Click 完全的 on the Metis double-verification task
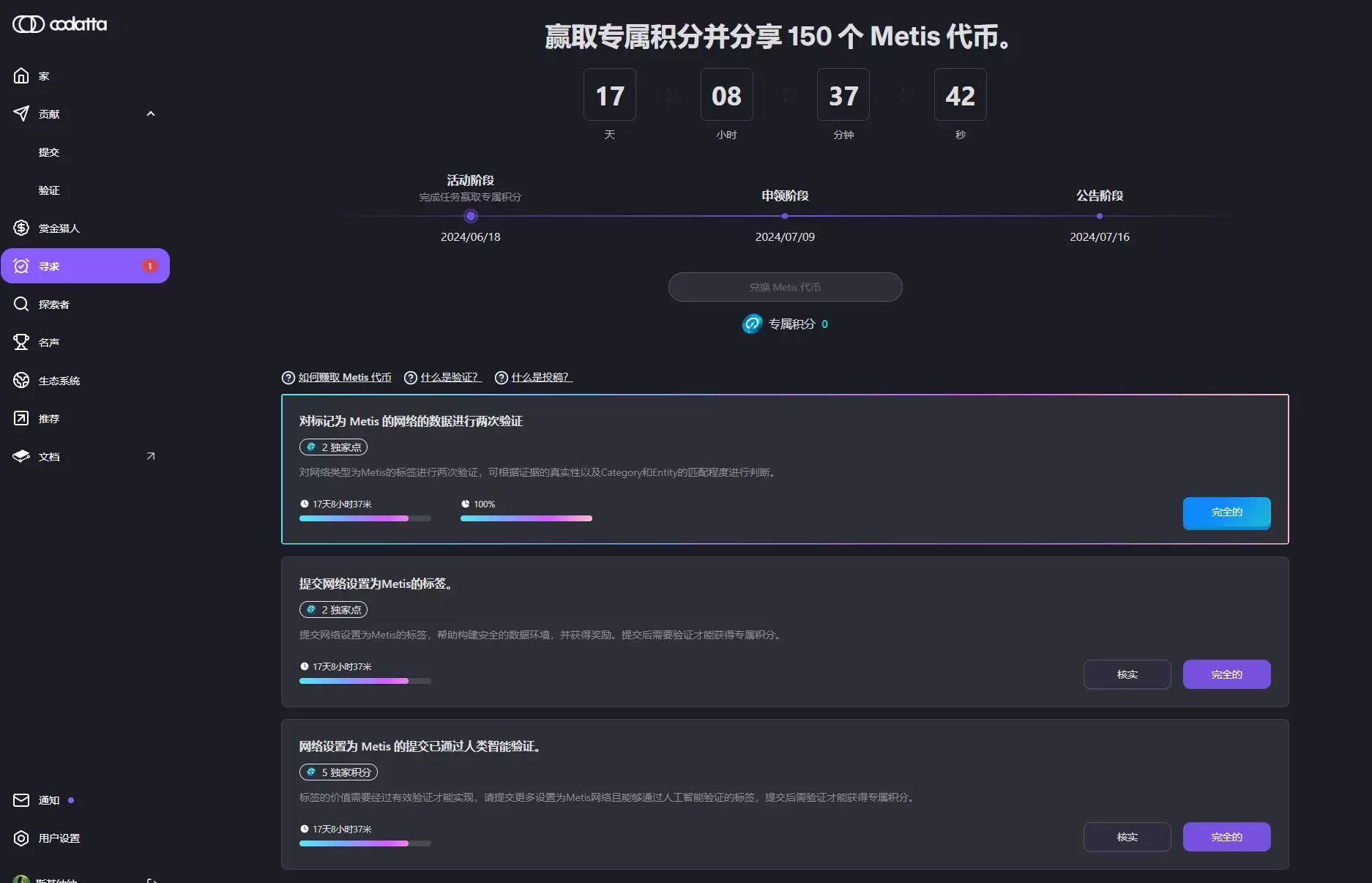The height and width of the screenshot is (883, 1372). click(1226, 513)
